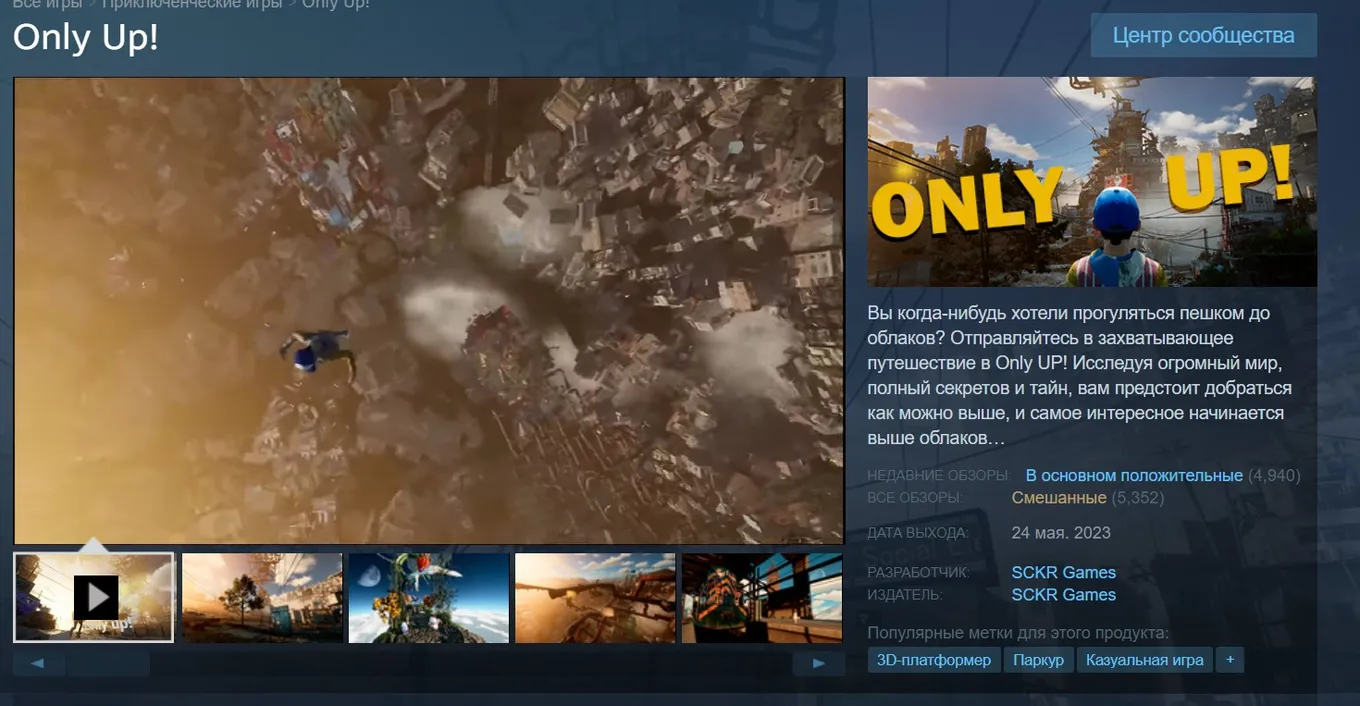Image resolution: width=1360 pixels, height=706 pixels.
Task: Open 'Смешанные' all reviews summary
Action: pyautogui.click(x=1059, y=498)
